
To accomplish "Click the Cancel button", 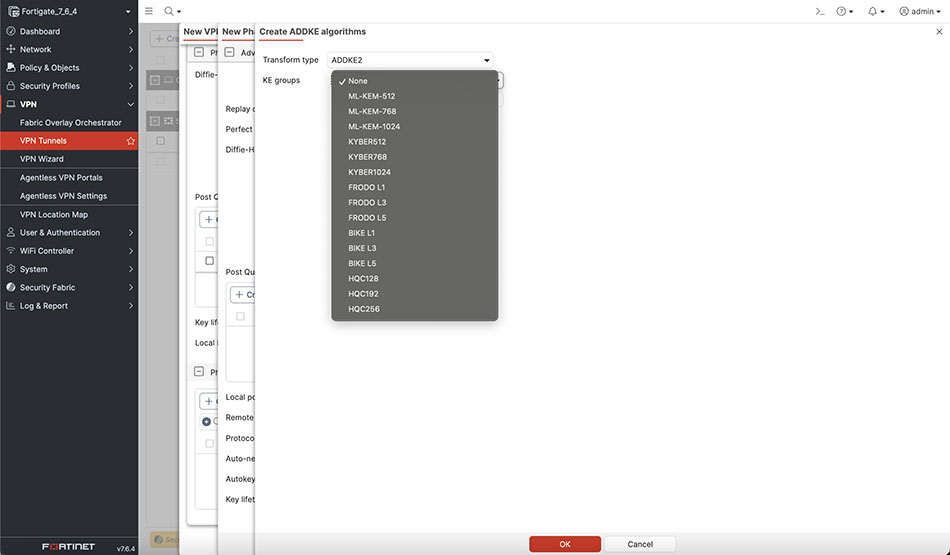I will coord(640,544).
